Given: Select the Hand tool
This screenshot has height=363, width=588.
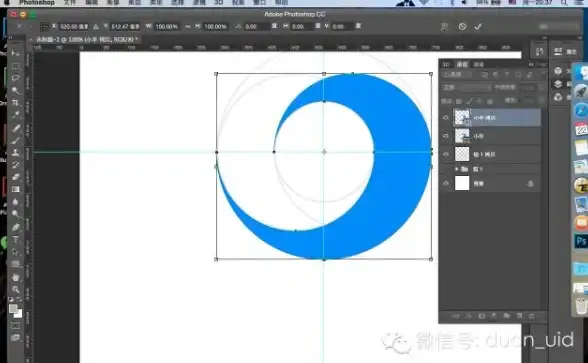Looking at the screenshot, I should point(15,278).
